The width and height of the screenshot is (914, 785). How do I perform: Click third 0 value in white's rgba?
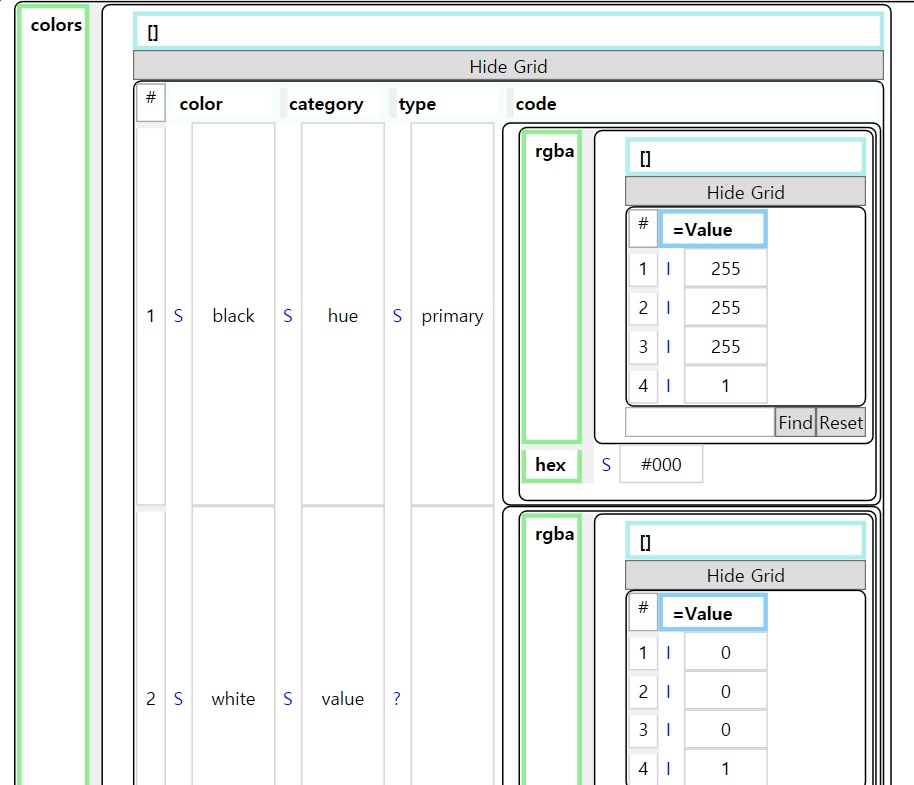tap(725, 730)
